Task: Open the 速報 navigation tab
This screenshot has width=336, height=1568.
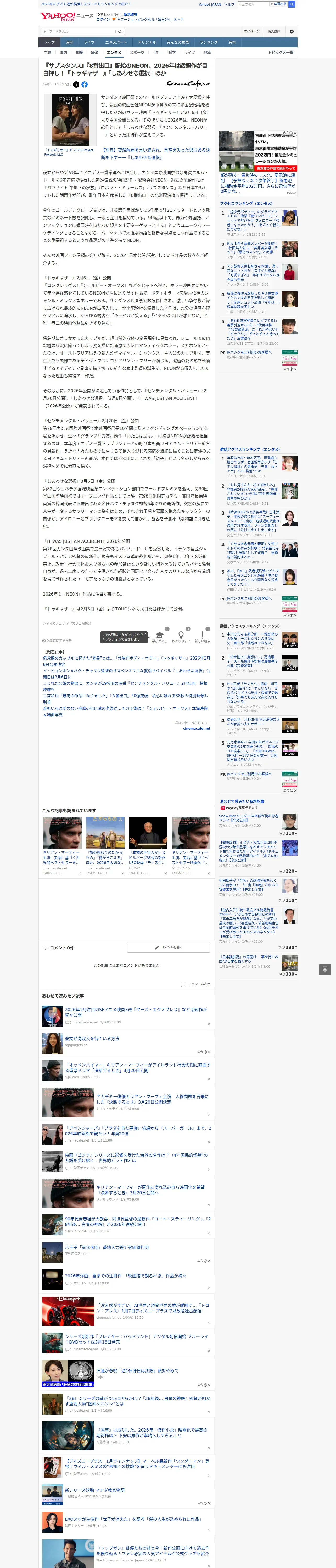Action: [69, 43]
